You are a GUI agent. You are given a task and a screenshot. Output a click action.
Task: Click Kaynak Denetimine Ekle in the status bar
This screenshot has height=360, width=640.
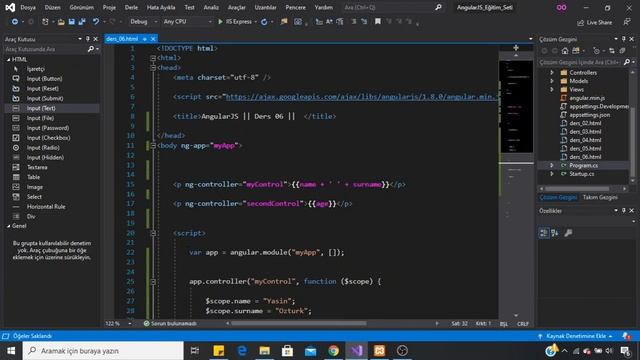tap(576, 336)
